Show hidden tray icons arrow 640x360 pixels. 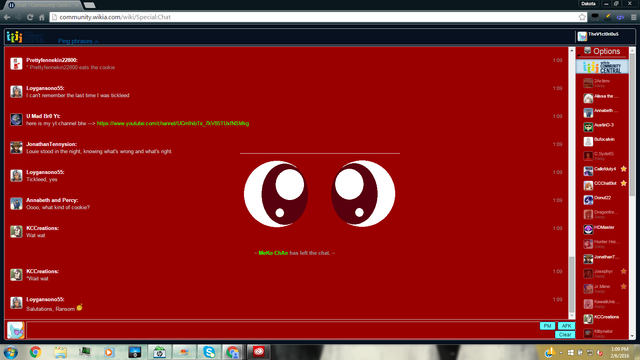(561, 352)
